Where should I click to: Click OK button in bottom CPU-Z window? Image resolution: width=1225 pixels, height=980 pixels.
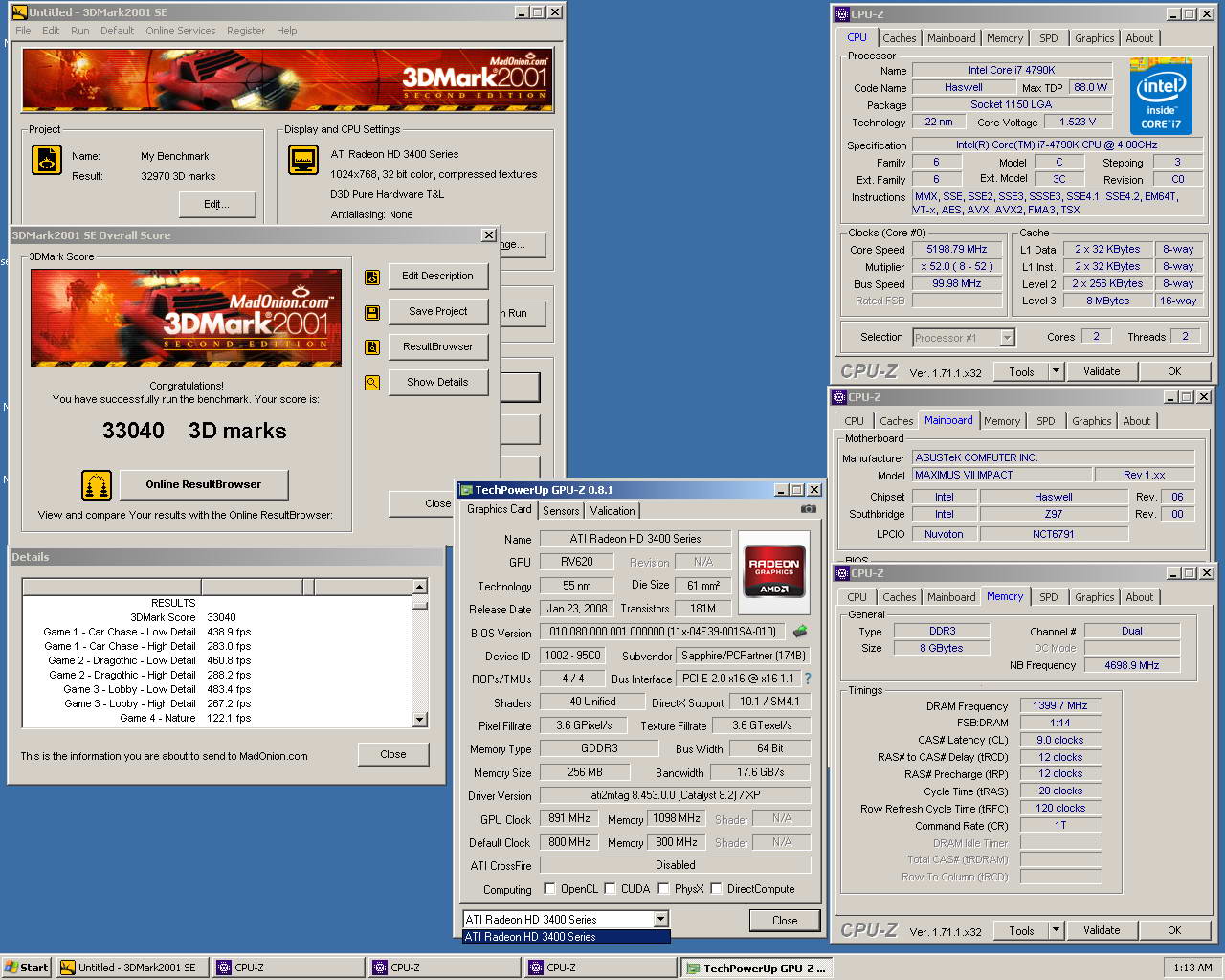click(1174, 930)
